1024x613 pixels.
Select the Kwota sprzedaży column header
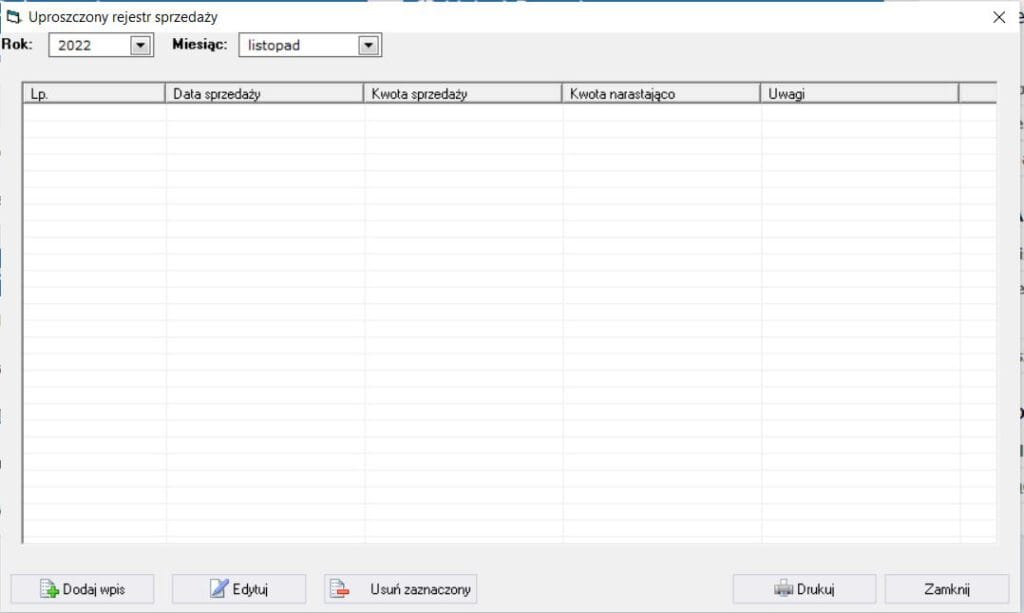(x=462, y=93)
